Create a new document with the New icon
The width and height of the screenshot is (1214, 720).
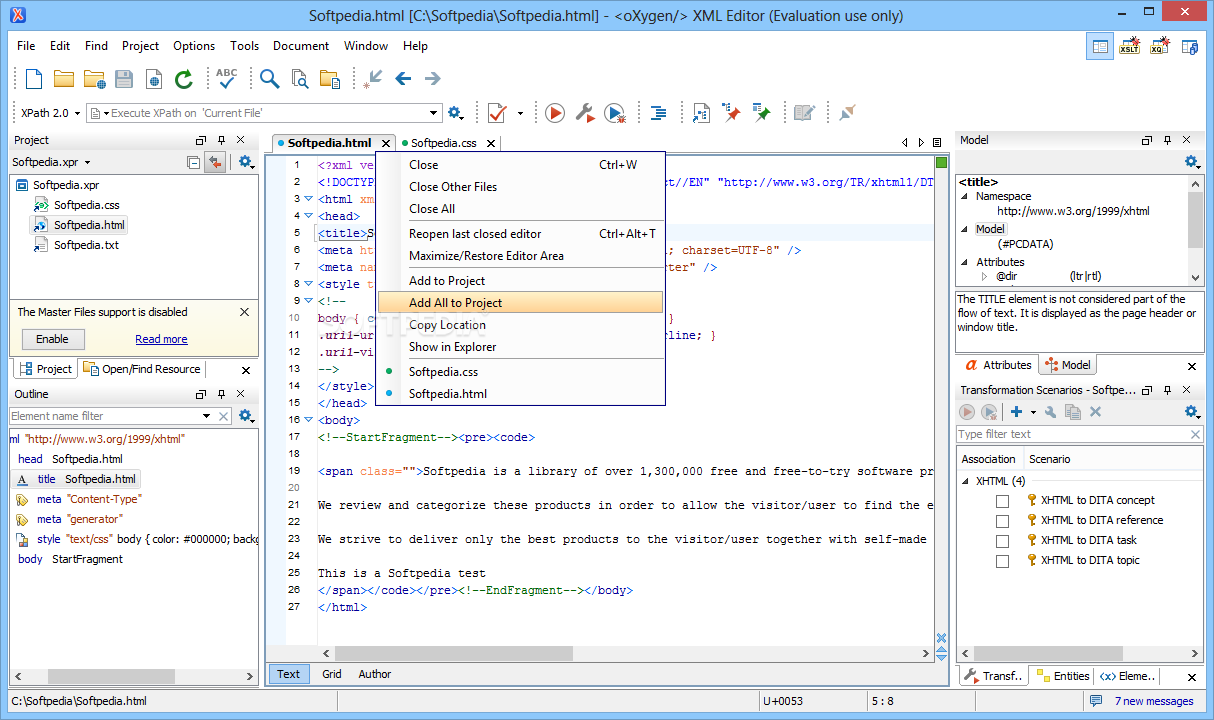pyautogui.click(x=34, y=79)
